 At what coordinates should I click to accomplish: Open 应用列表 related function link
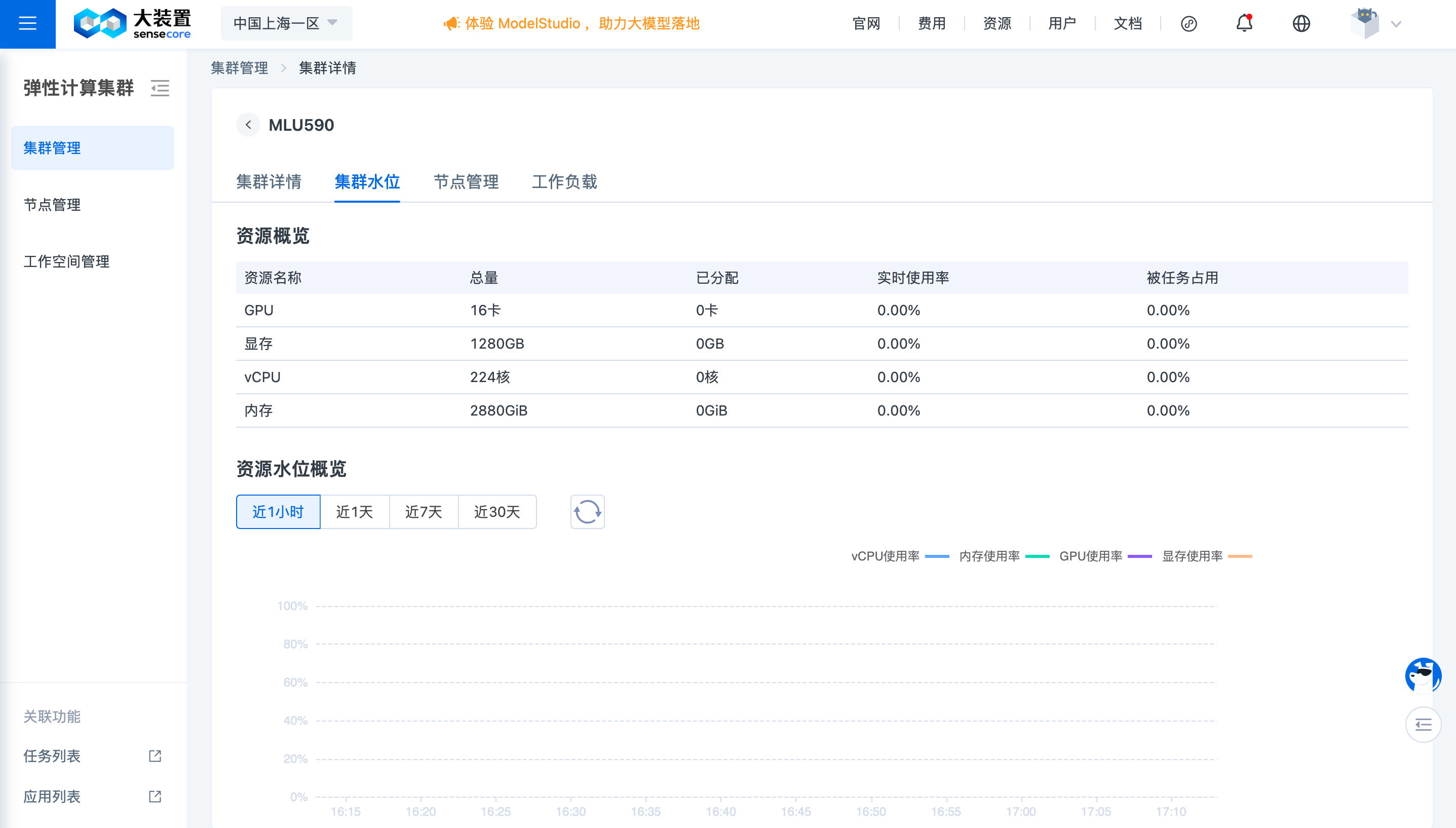[x=52, y=796]
